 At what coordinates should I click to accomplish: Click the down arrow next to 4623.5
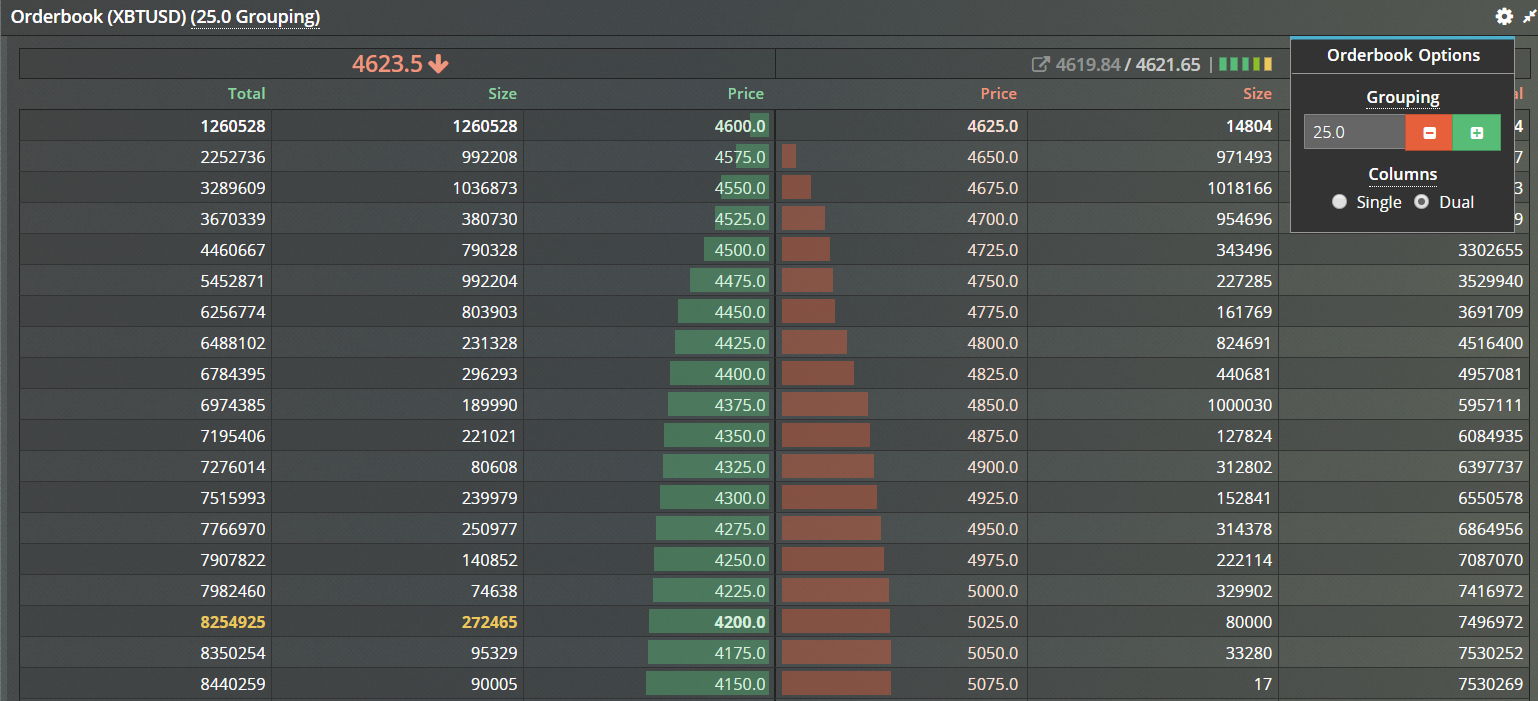coord(438,64)
